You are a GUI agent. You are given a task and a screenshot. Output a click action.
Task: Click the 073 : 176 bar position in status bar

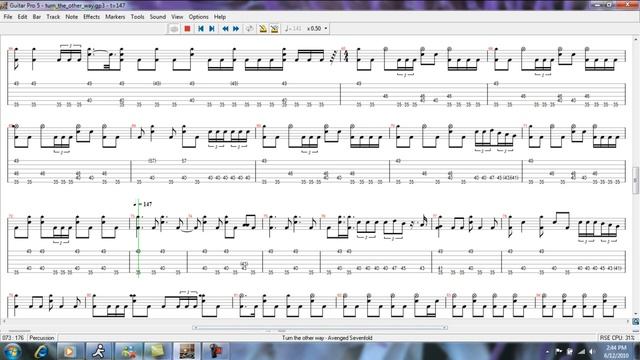pos(13,338)
